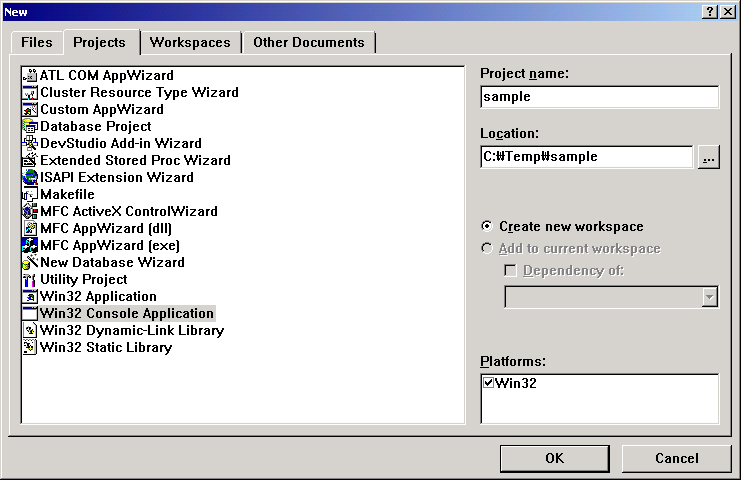Click the title bar help question mark
Image resolution: width=741 pixels, height=480 pixels.
pyautogui.click(x=710, y=12)
